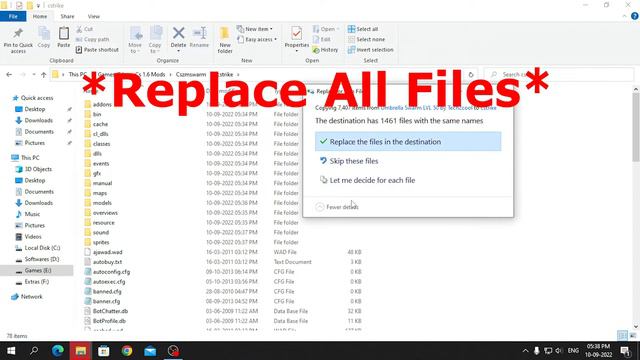Image resolution: width=640 pixels, height=360 pixels.
Task: Open the New item dropdown
Action: [255, 29]
